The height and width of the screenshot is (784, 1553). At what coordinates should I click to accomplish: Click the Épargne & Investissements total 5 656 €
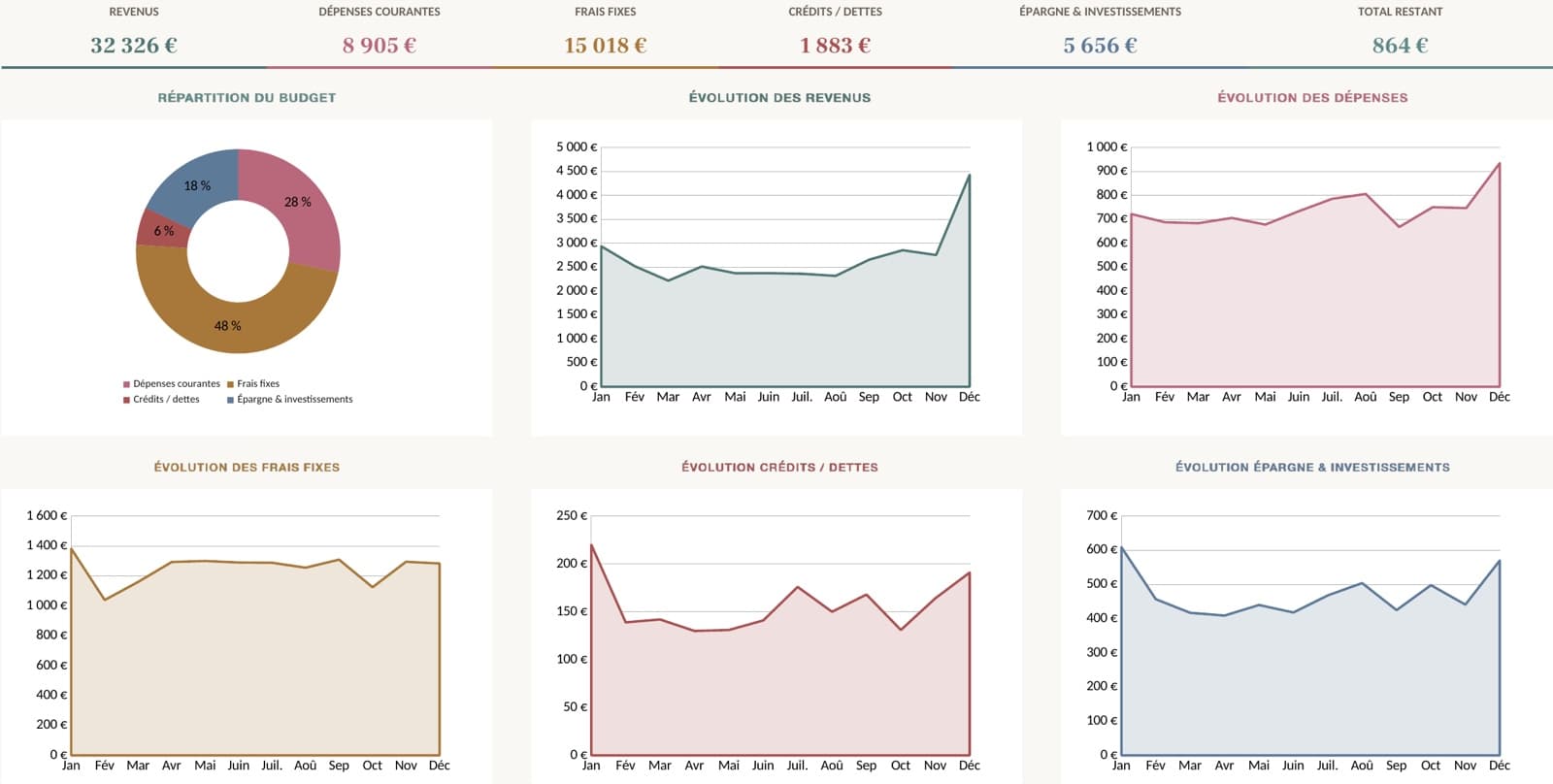click(x=1100, y=46)
